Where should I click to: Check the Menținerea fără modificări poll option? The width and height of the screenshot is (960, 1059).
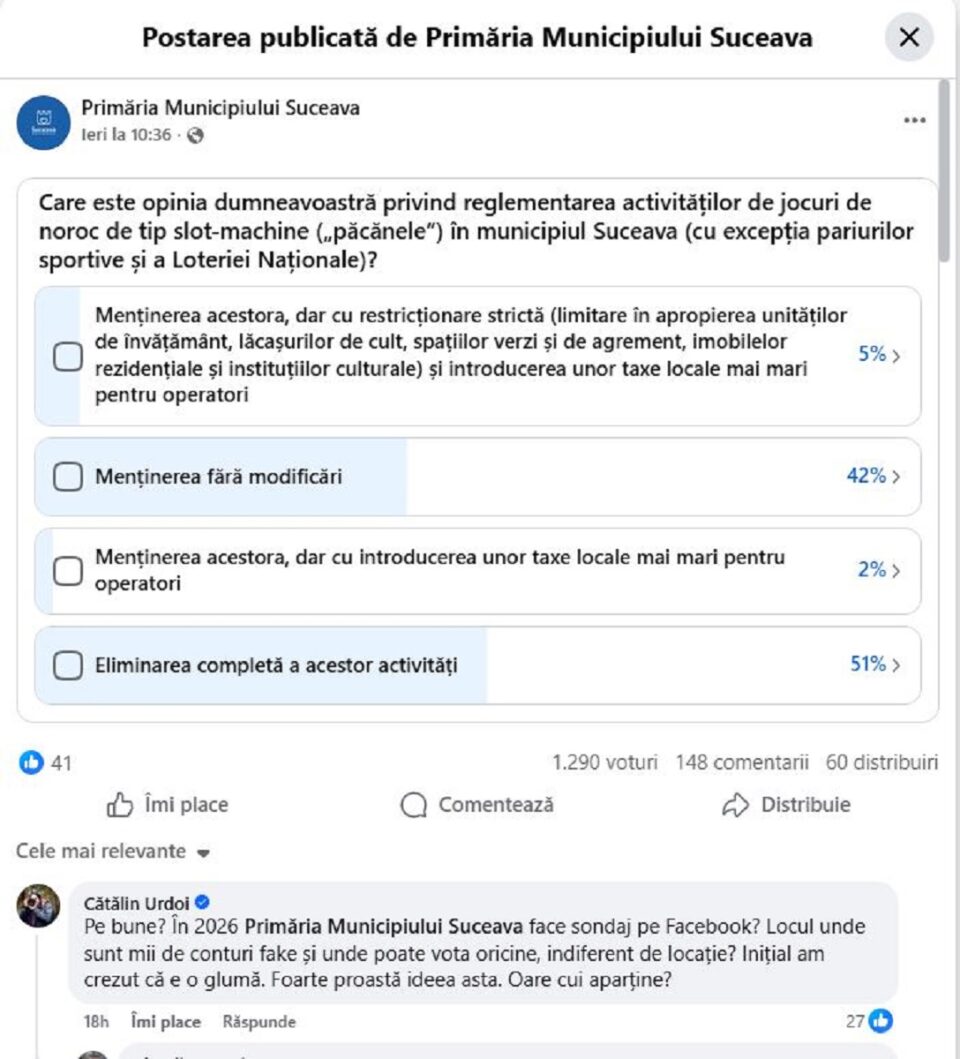pyautogui.click(x=67, y=477)
